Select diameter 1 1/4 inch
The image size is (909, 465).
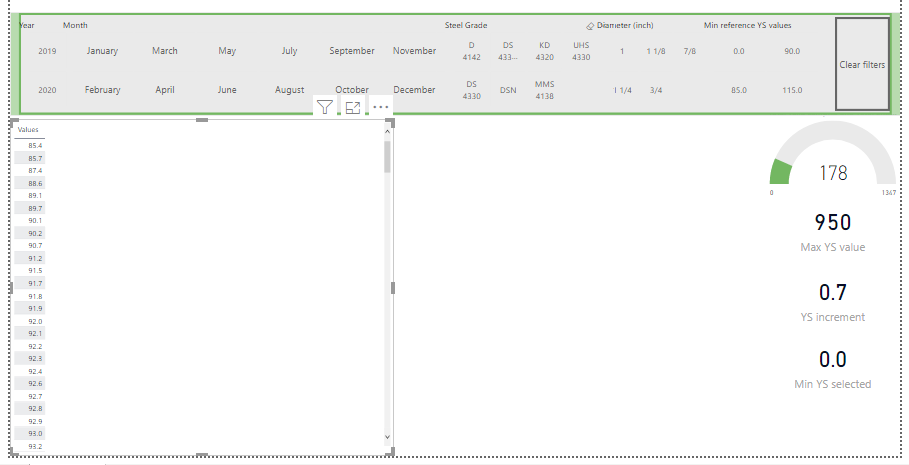(x=622, y=90)
